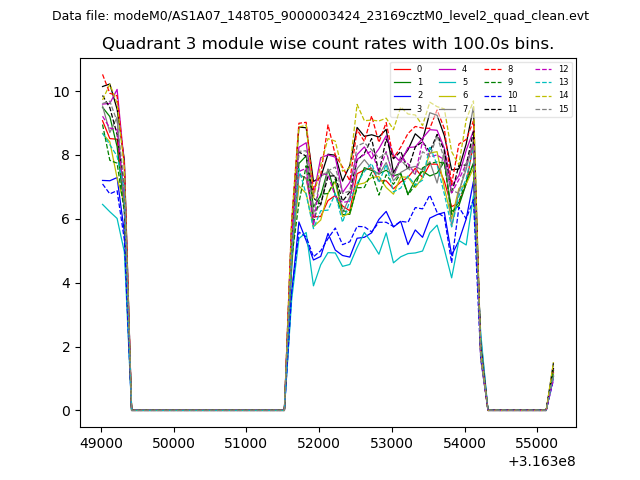Click the cyan solid legend line for module 5

(448, 82)
